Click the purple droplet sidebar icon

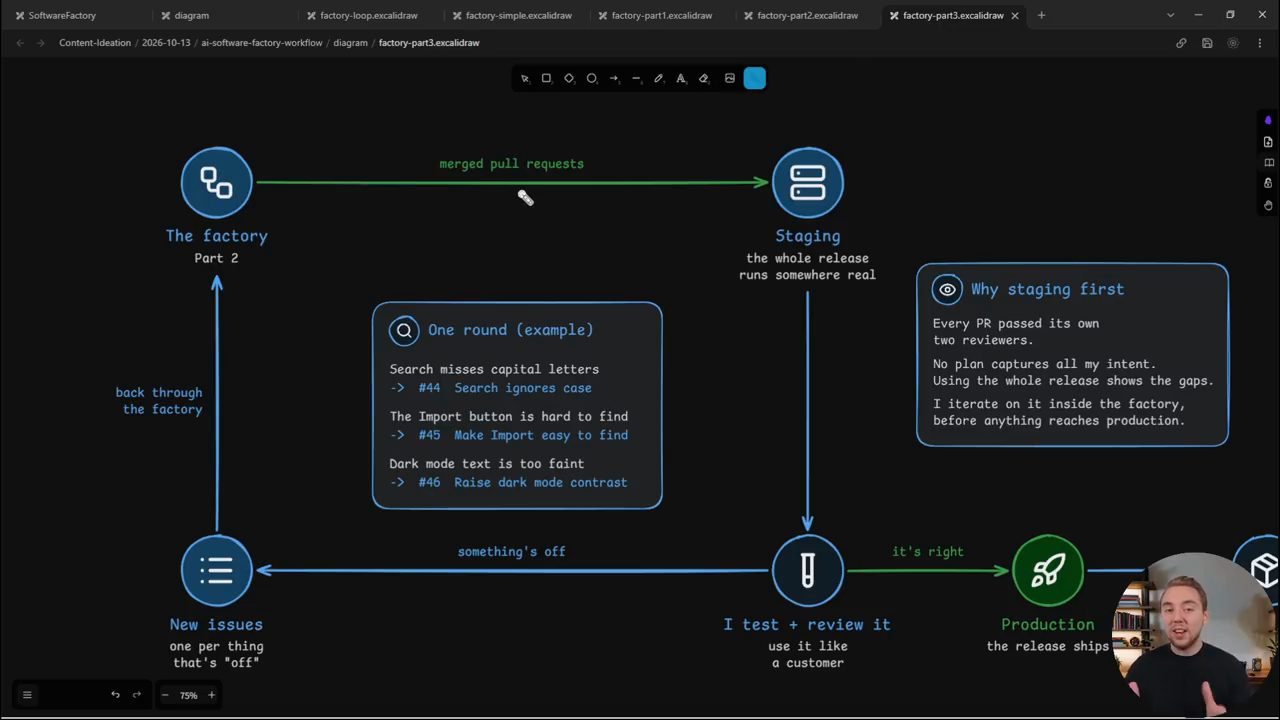click(1268, 120)
